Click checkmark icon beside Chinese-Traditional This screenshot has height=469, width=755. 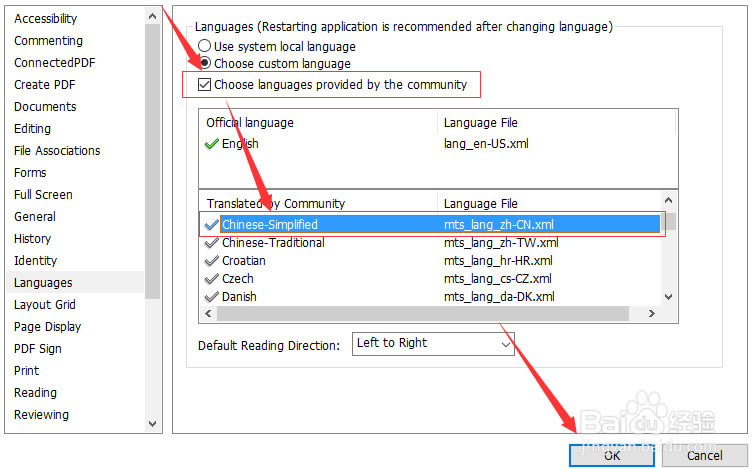click(x=212, y=243)
